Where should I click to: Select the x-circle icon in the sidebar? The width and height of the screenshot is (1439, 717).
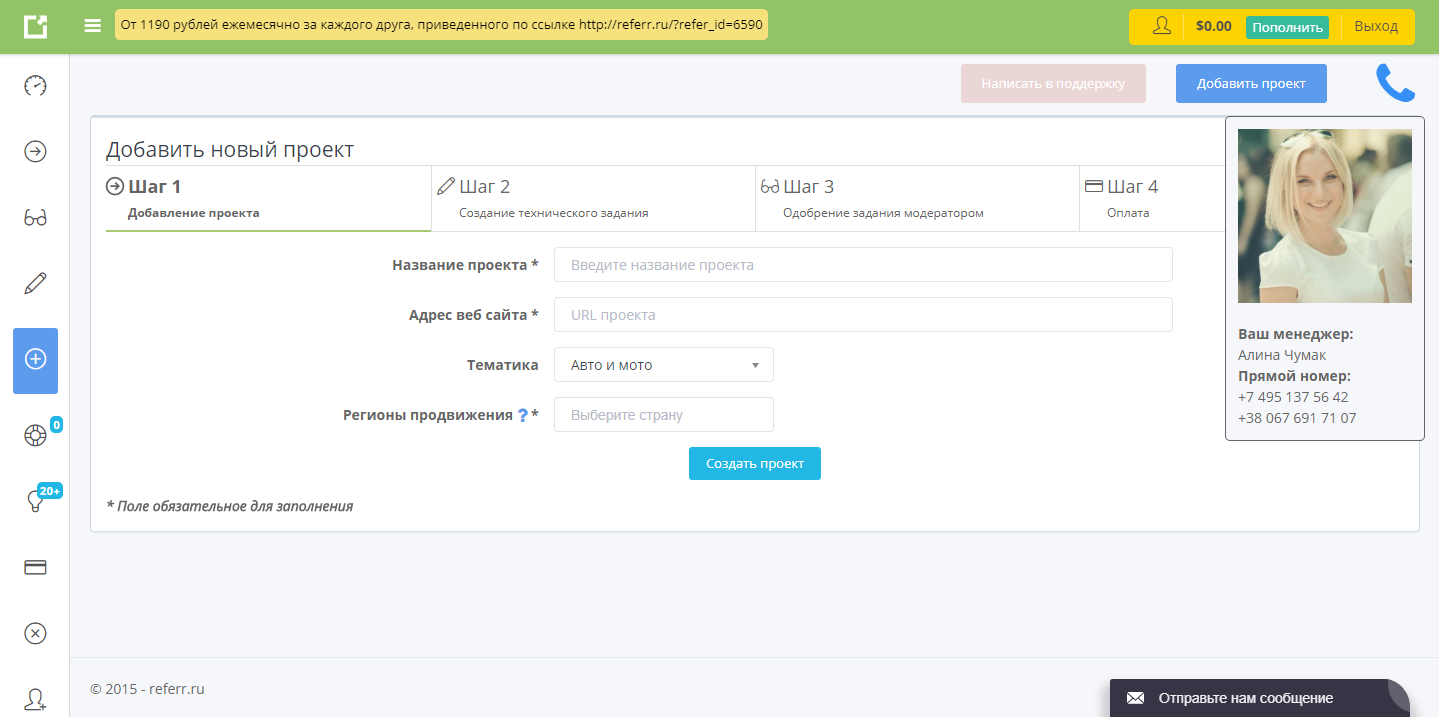[35, 633]
